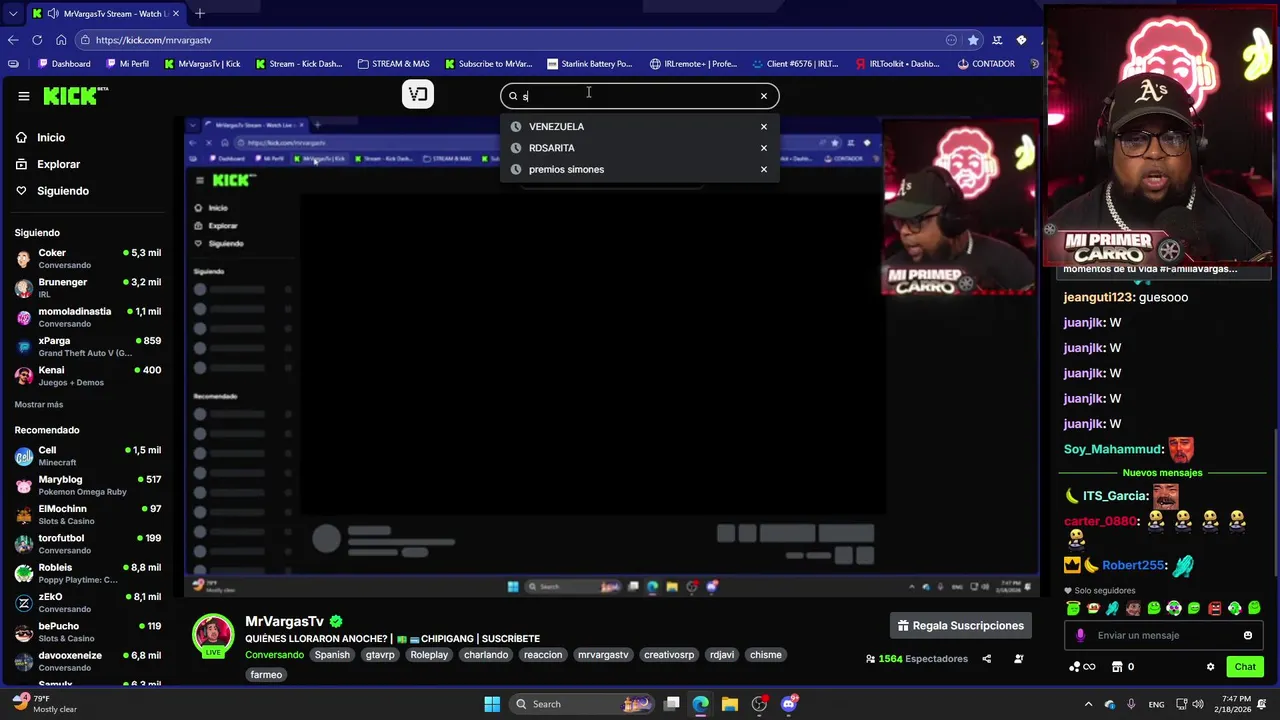The height and width of the screenshot is (720, 1280).
Task: Open the Kick hamburger sidebar menu
Action: pyautogui.click(x=24, y=96)
